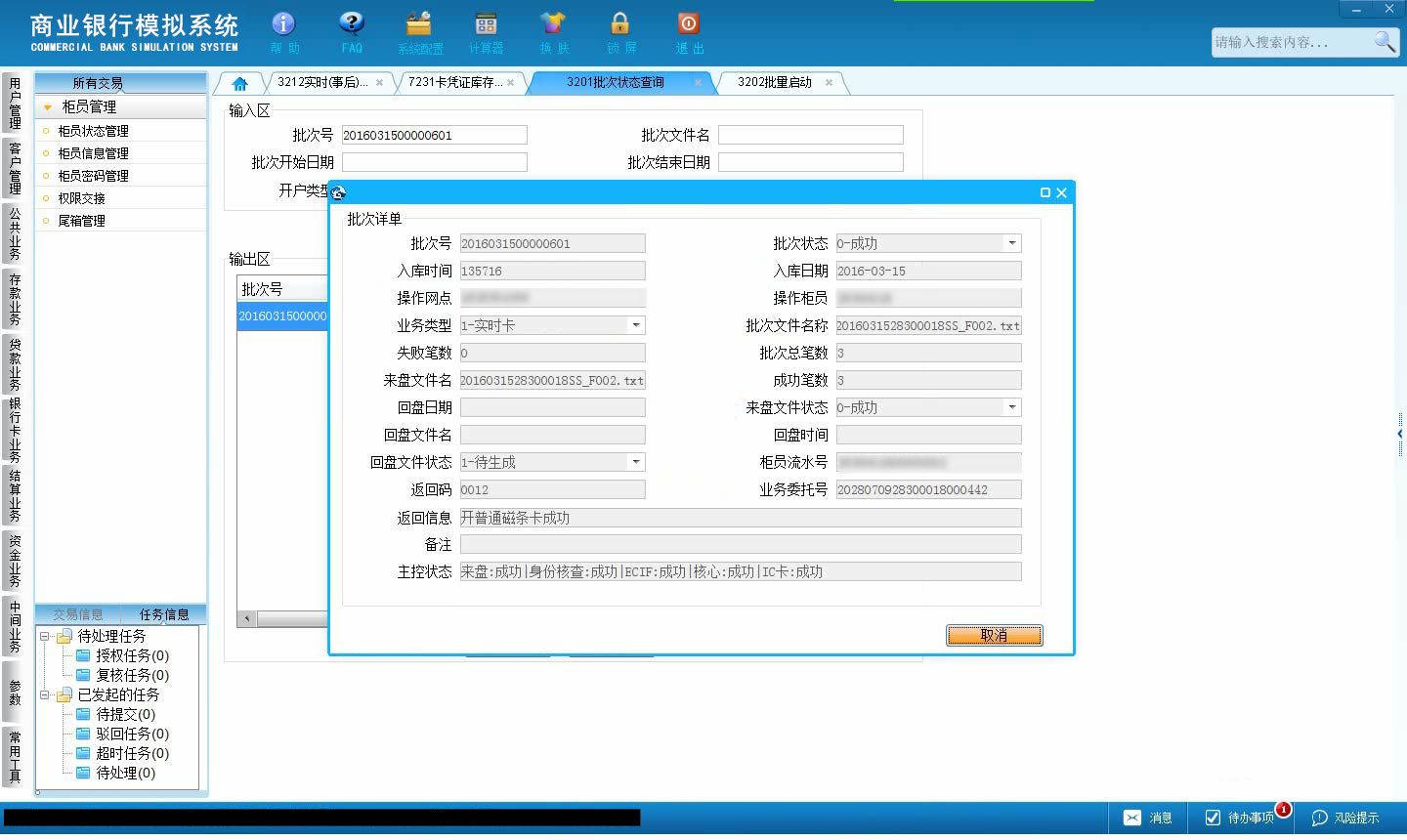Click the search magnifier icon

[x=1385, y=41]
